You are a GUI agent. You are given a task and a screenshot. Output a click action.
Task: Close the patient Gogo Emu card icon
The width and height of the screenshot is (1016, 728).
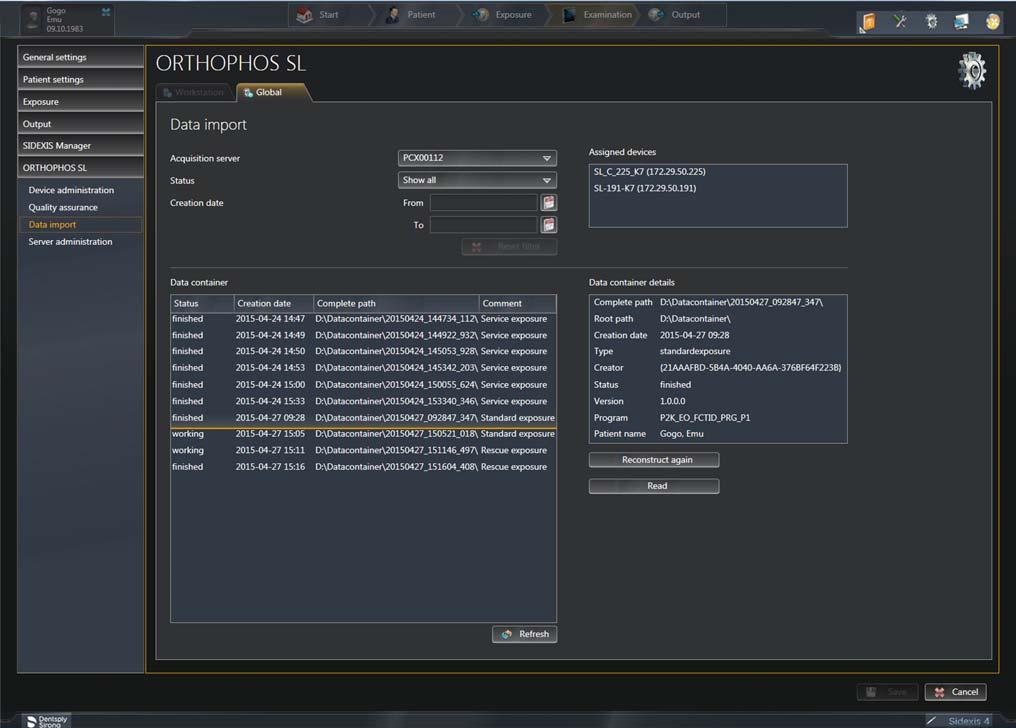coord(106,12)
